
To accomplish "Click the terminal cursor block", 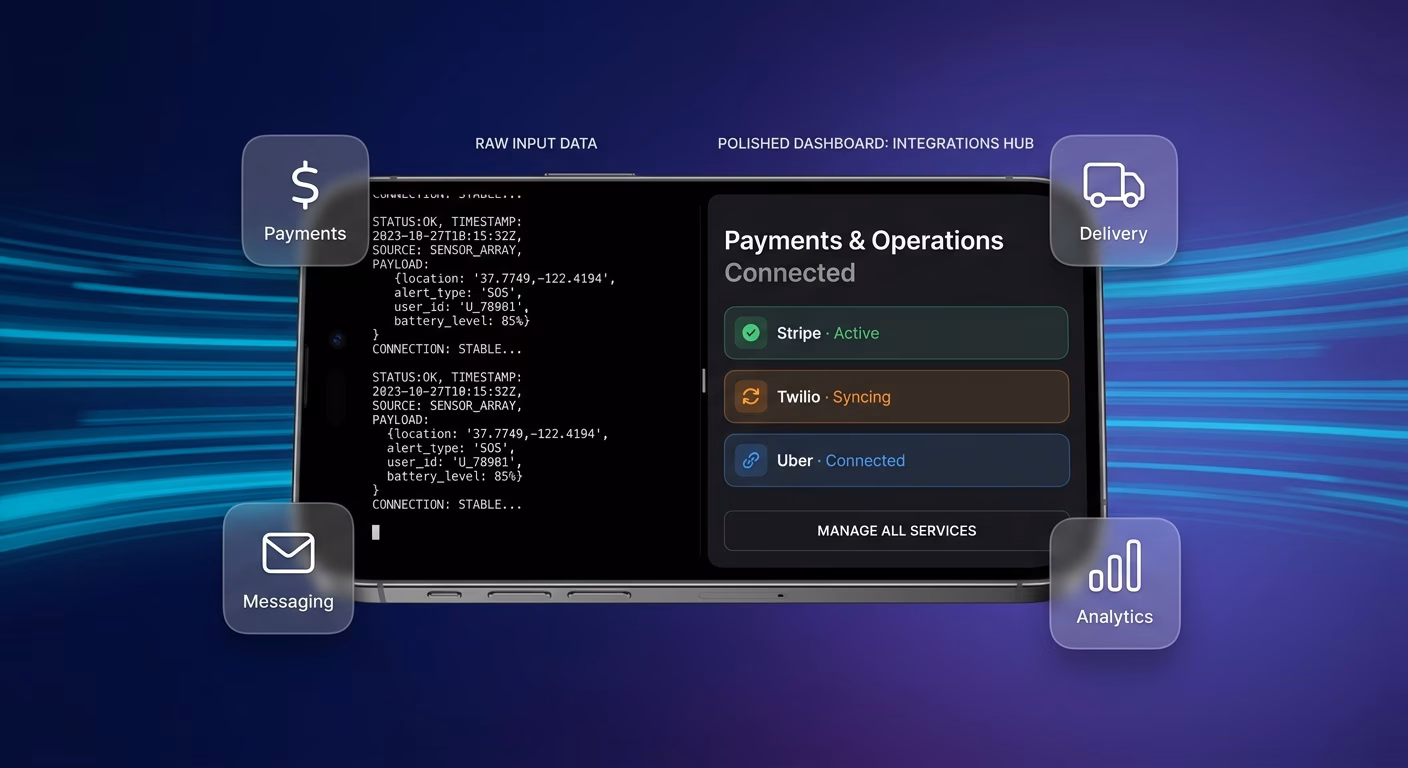I will 376,532.
